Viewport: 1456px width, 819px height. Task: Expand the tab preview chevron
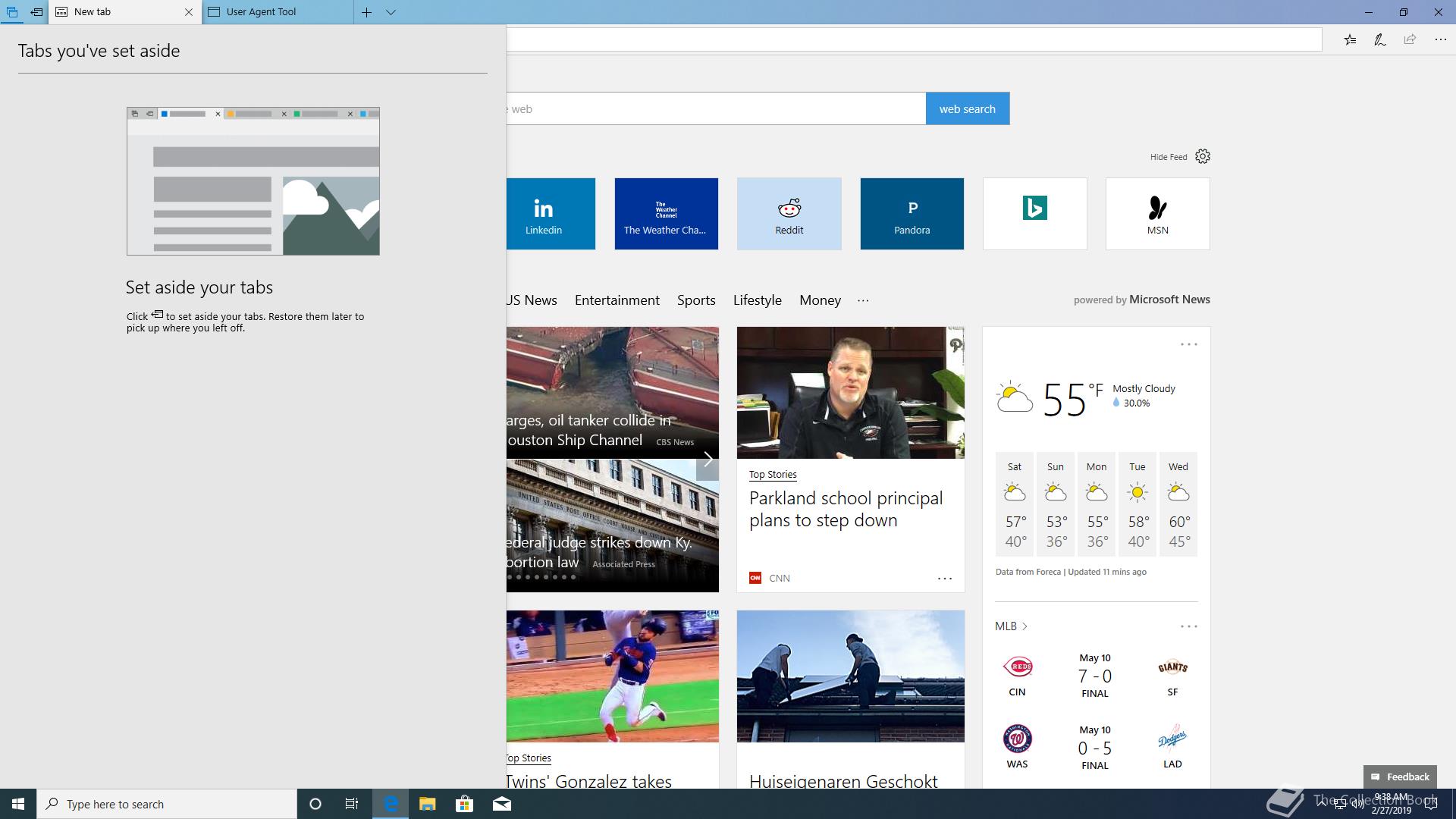(x=391, y=12)
